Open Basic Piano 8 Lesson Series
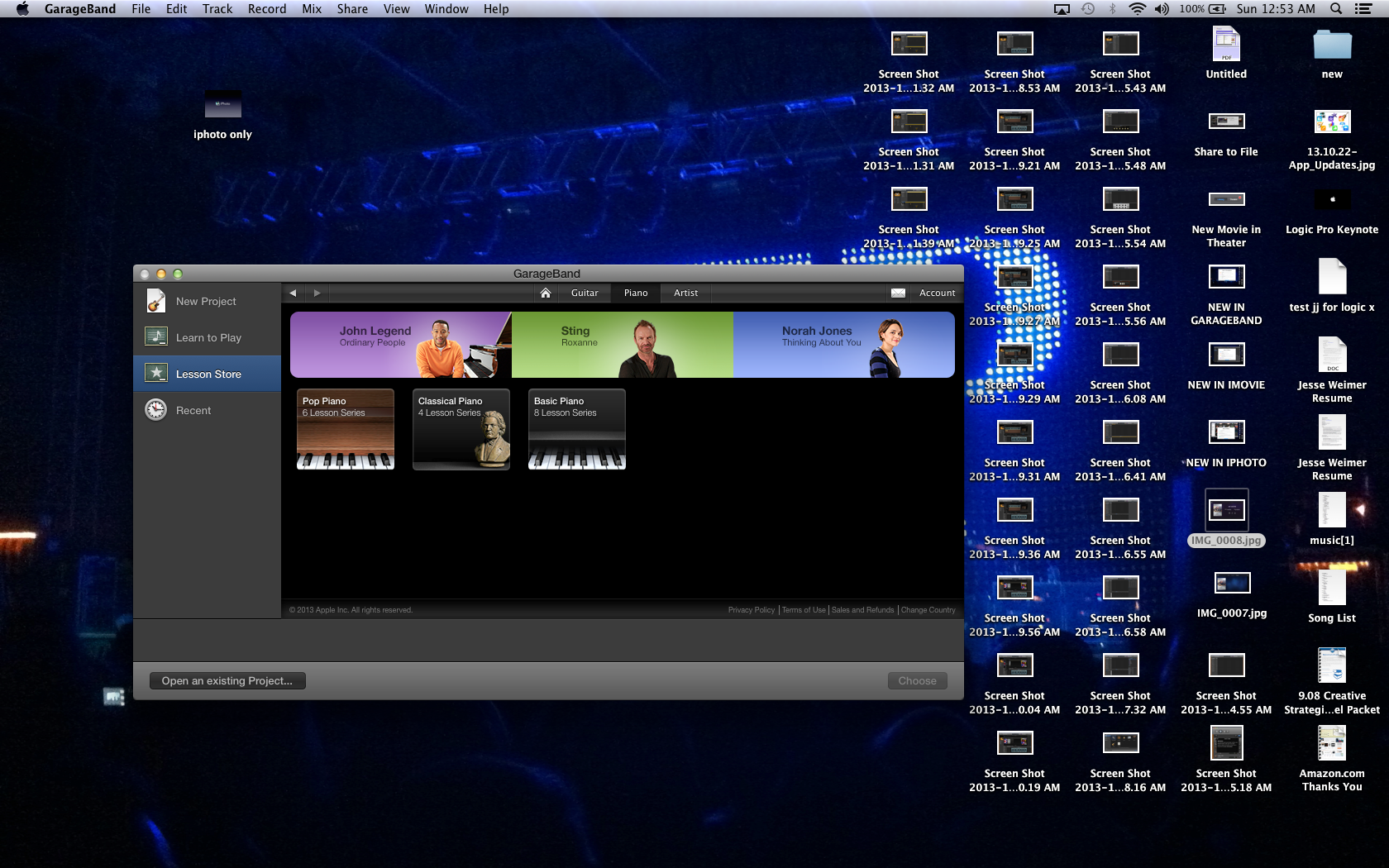1389x868 pixels. click(x=577, y=429)
